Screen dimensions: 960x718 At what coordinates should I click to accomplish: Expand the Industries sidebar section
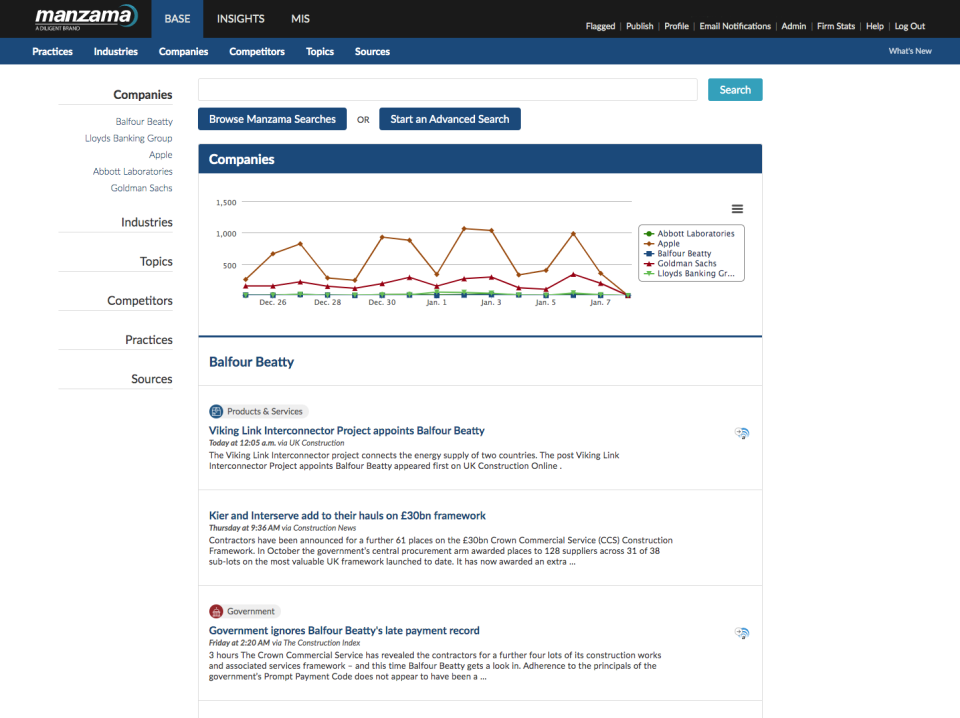[147, 222]
